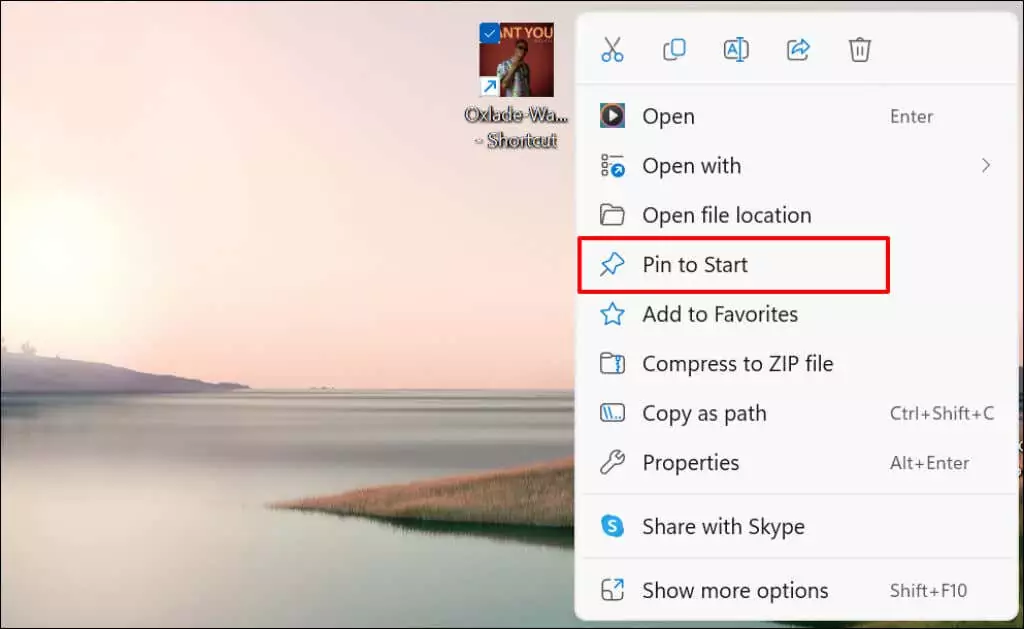The height and width of the screenshot is (629, 1024).
Task: Open Properties from context menu
Action: pos(796,462)
